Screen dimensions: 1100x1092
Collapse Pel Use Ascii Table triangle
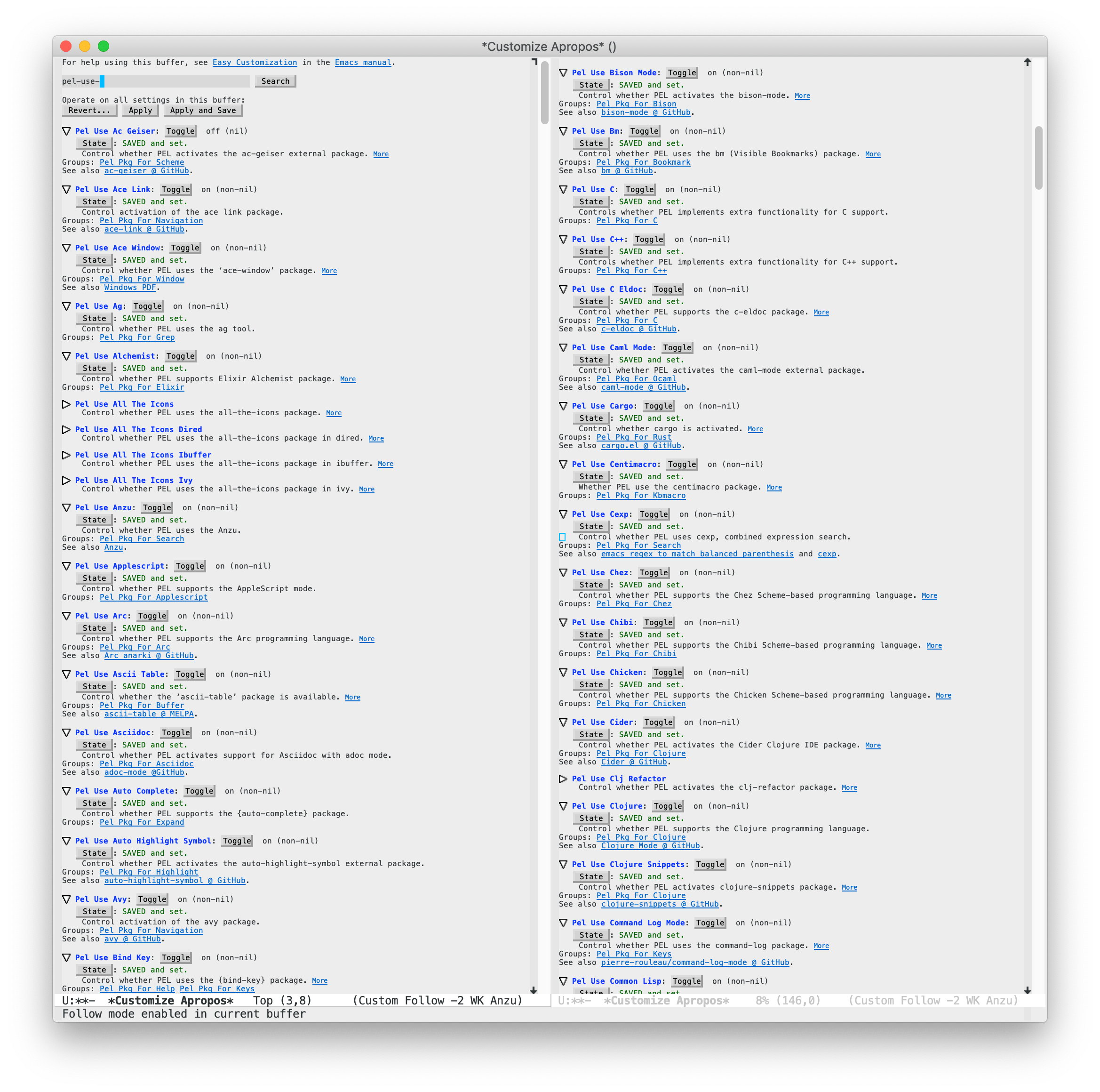pos(67,674)
